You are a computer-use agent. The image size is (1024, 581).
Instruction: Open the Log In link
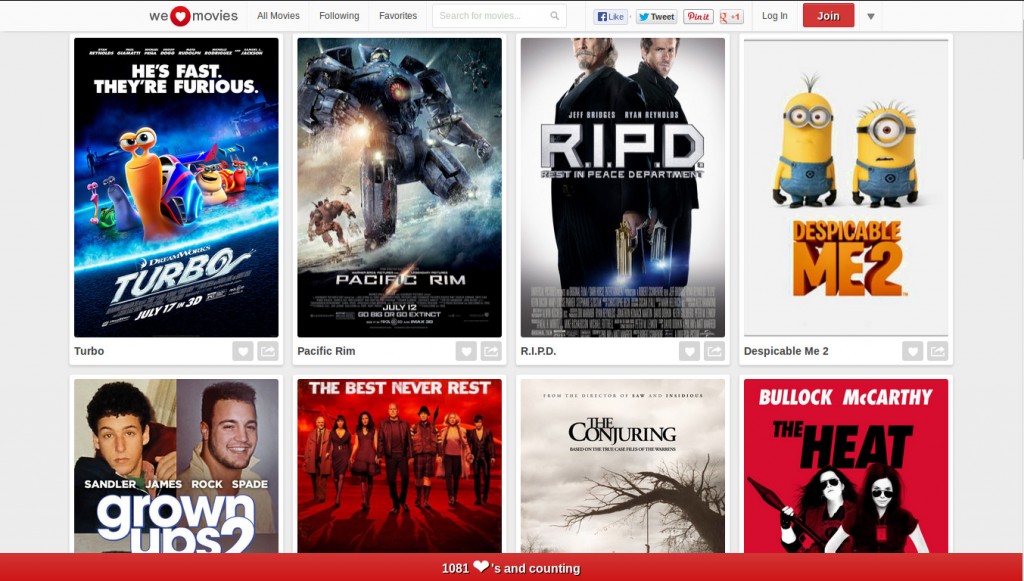pyautogui.click(x=775, y=16)
